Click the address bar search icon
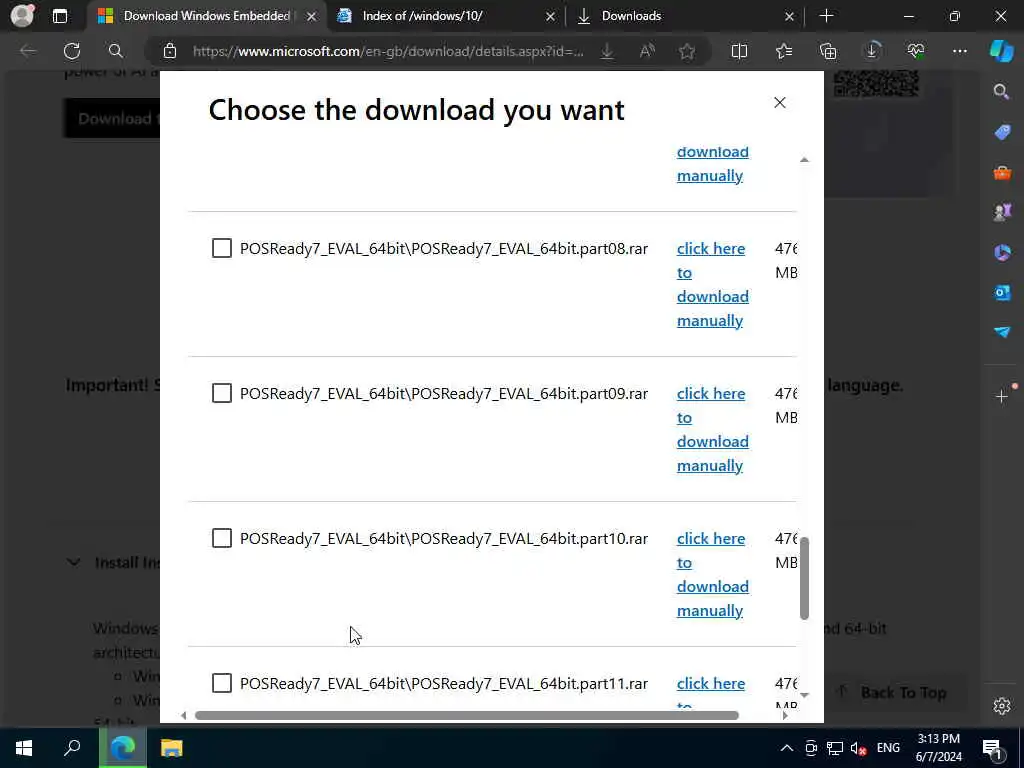 tap(116, 51)
